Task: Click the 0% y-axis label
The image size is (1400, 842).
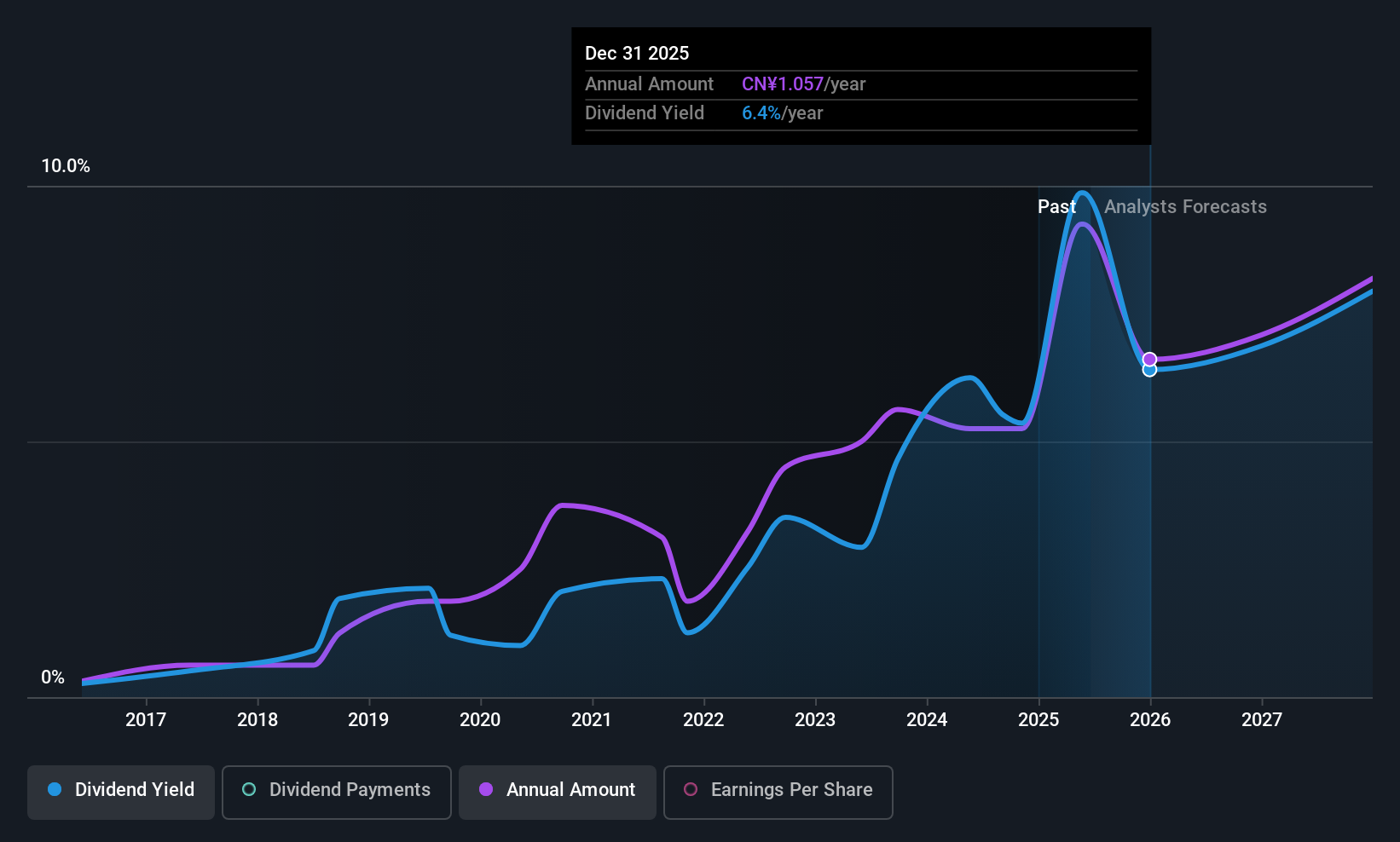Action: point(53,677)
